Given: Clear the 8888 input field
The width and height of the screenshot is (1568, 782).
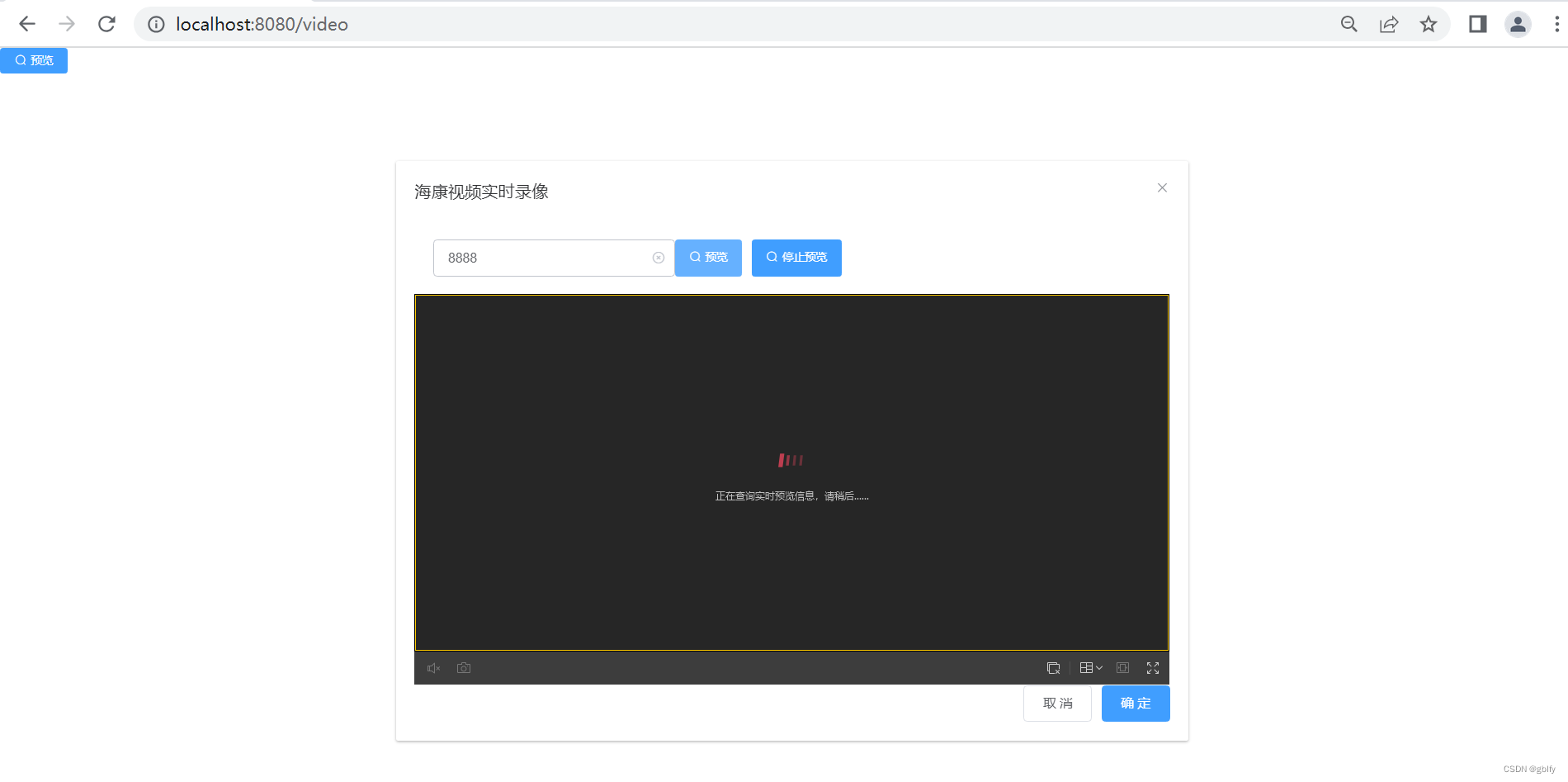Looking at the screenshot, I should 659,258.
